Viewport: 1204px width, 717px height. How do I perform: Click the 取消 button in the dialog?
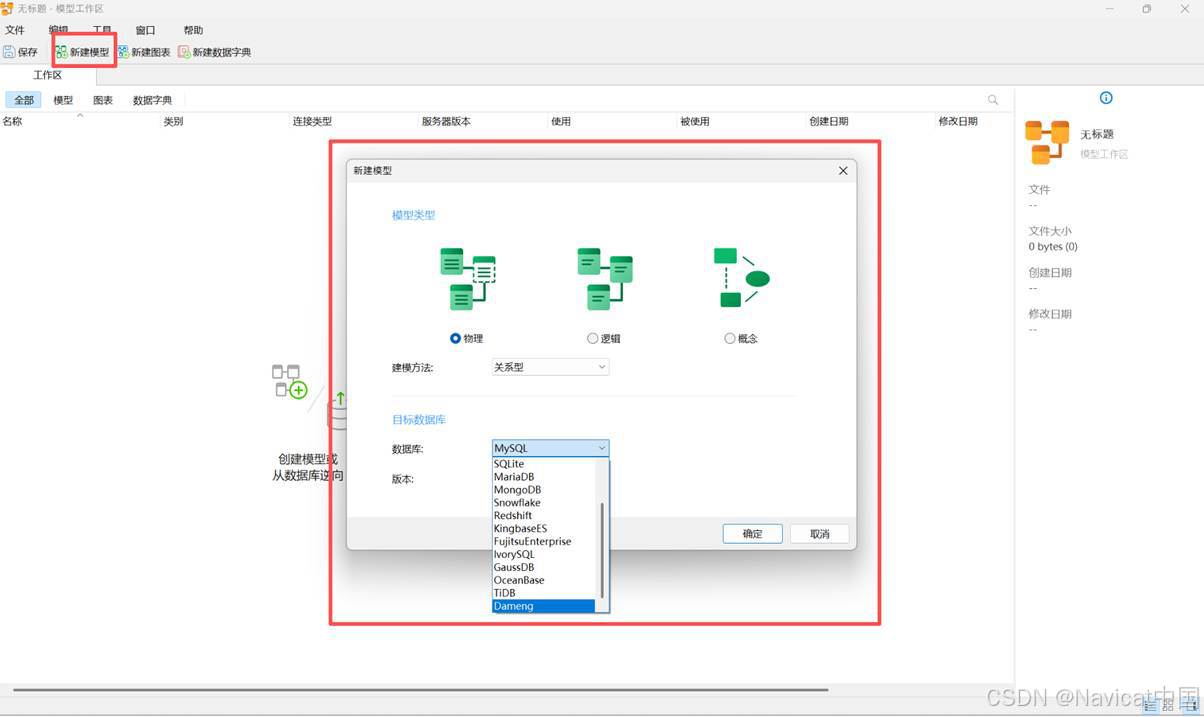point(820,534)
